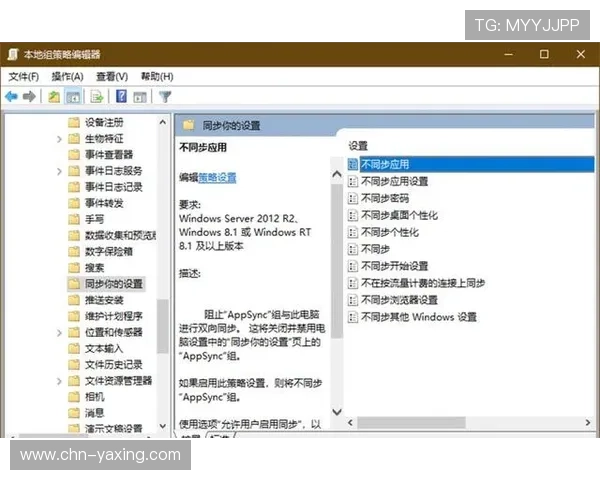Click settings list scroll-left arrow
Screen dimensions: 600x480
(351, 423)
